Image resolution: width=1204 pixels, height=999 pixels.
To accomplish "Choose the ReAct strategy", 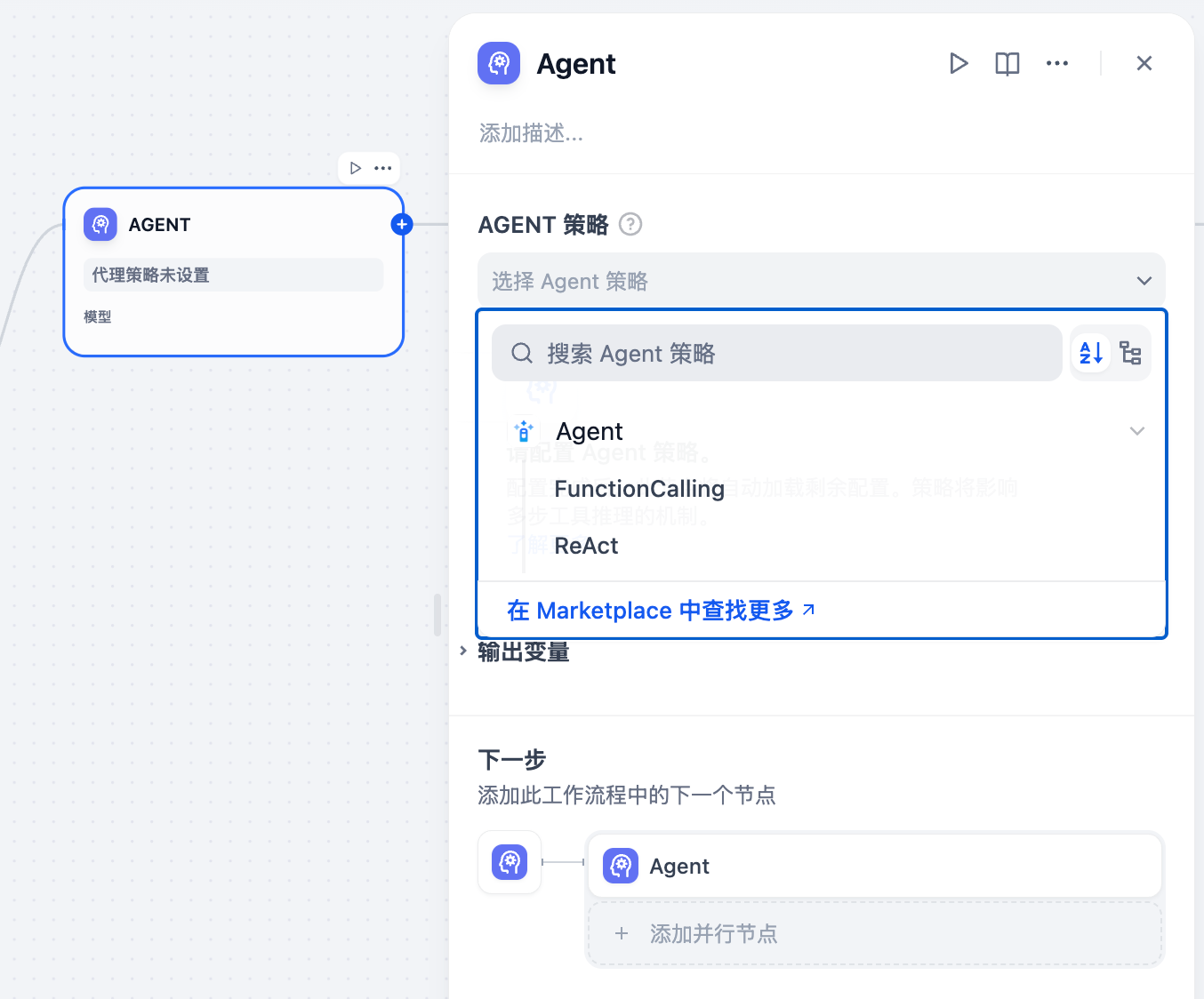I will click(x=586, y=546).
